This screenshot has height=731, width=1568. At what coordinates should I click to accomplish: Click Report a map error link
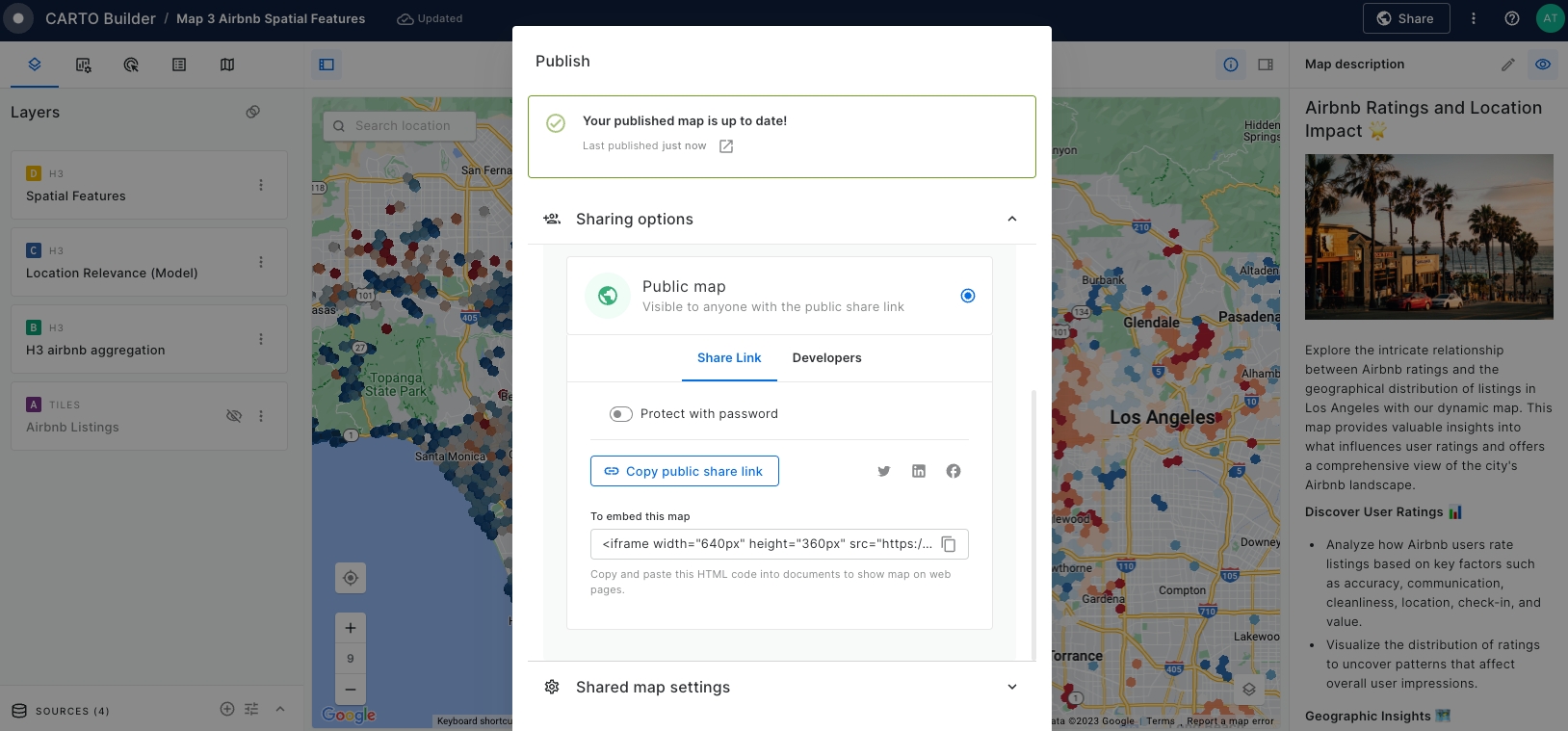[1230, 720]
